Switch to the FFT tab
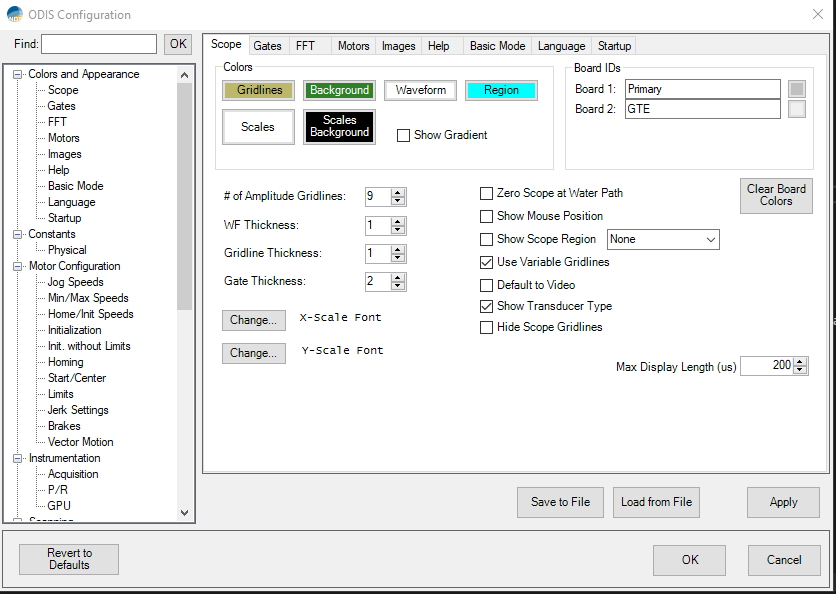Screen dimensions: 836x594 (x=305, y=46)
